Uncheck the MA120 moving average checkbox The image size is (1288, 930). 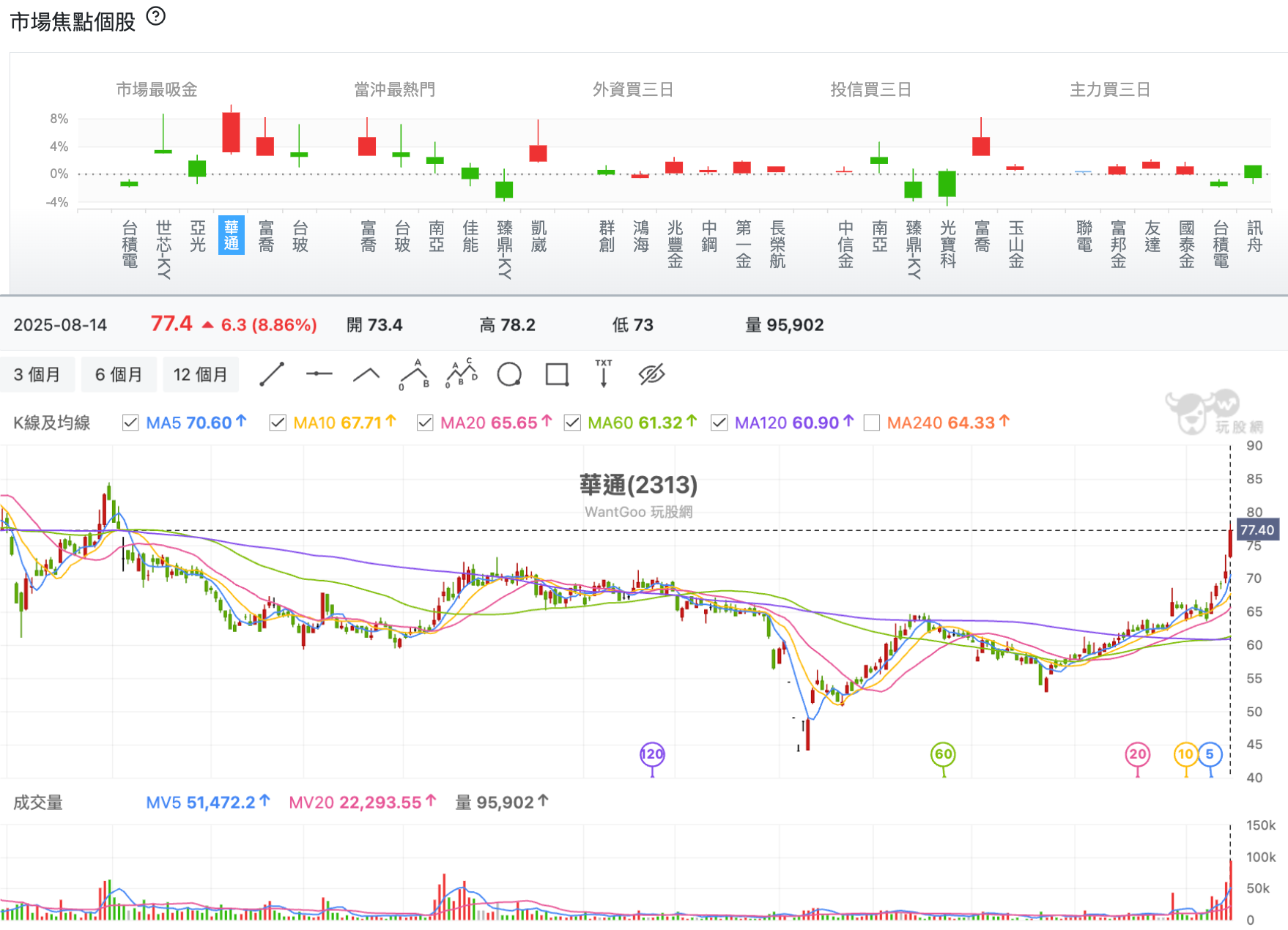(x=719, y=423)
